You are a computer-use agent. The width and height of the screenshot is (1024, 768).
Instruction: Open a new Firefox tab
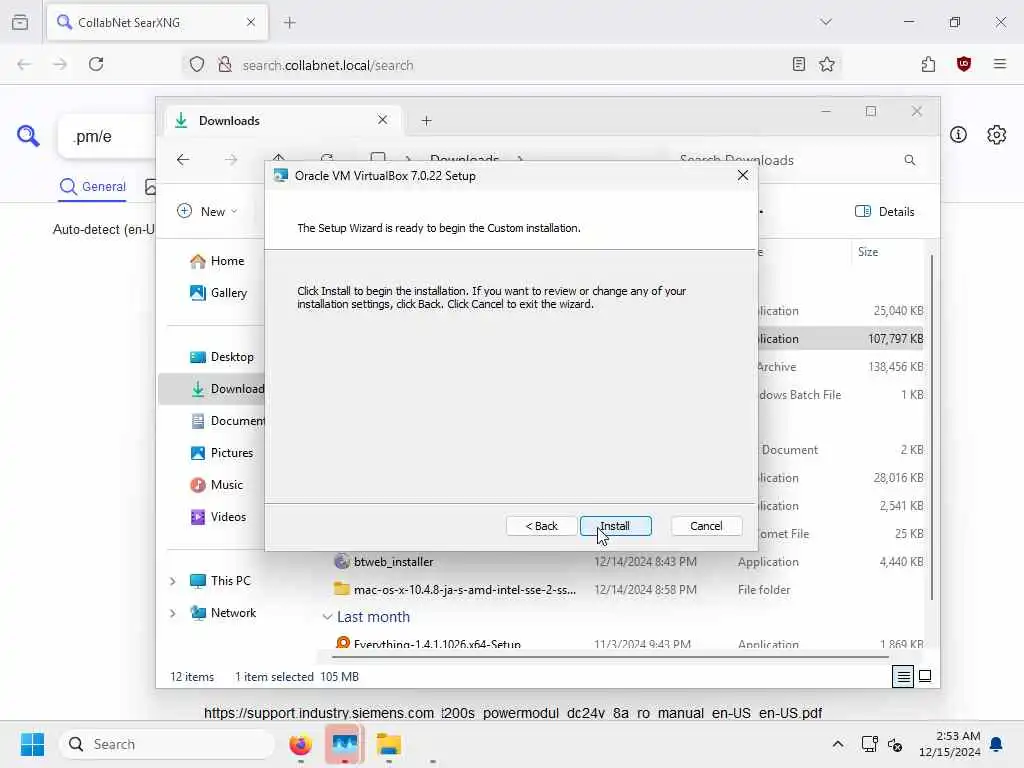point(289,23)
